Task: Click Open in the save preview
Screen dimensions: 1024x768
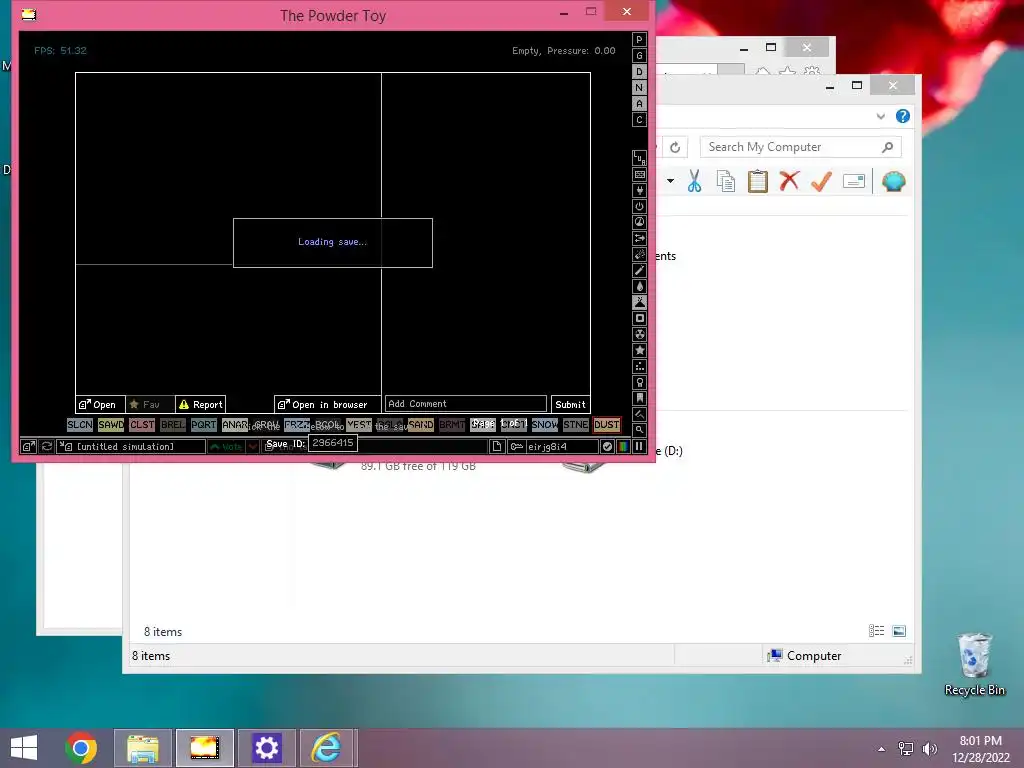Action: click(x=101, y=404)
